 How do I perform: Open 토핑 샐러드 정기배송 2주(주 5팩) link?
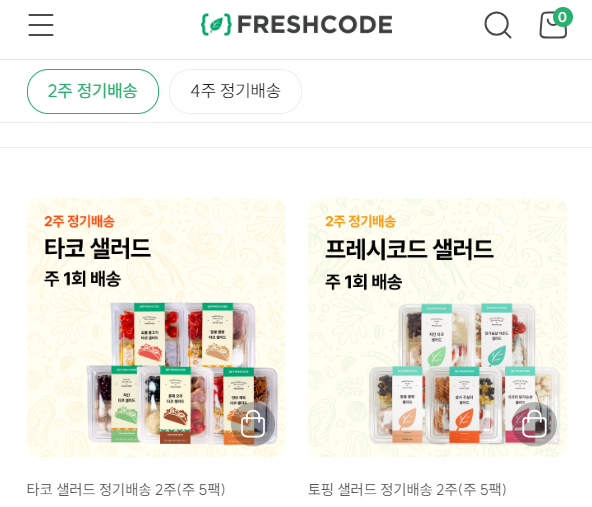tap(407, 490)
